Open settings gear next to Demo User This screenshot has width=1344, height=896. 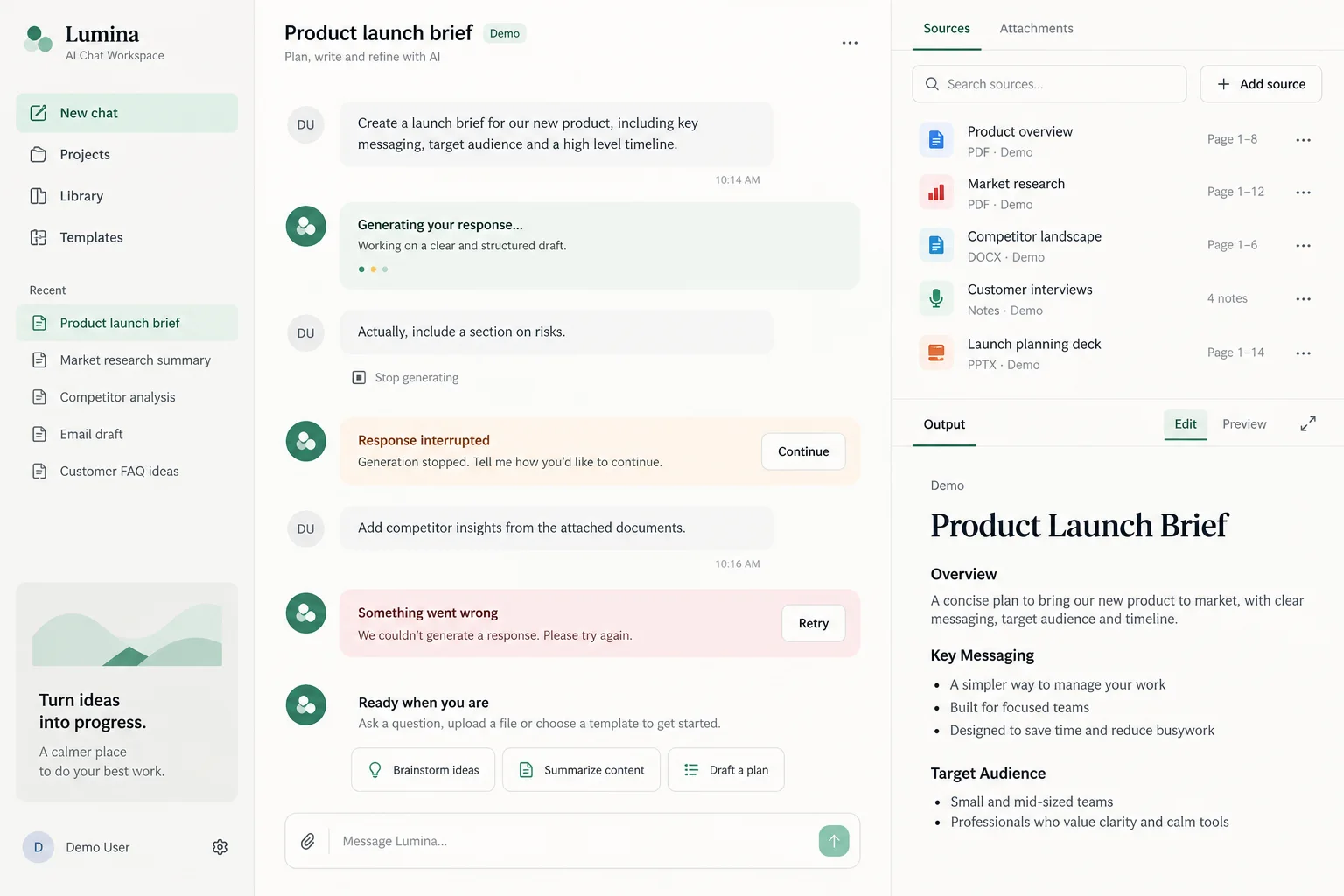click(220, 847)
